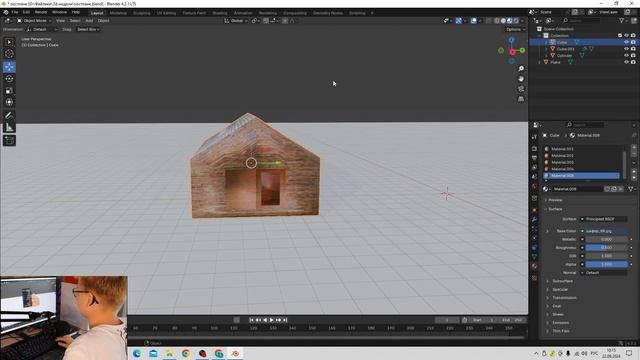Open the File menu
This screenshot has height=360, width=640.
tap(15, 12)
